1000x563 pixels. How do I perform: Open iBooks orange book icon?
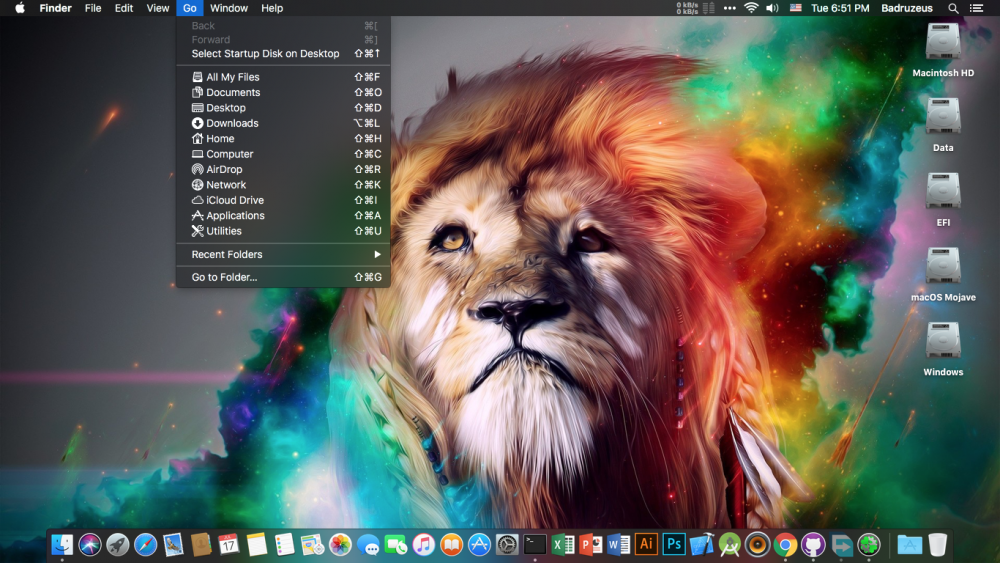(x=452, y=545)
